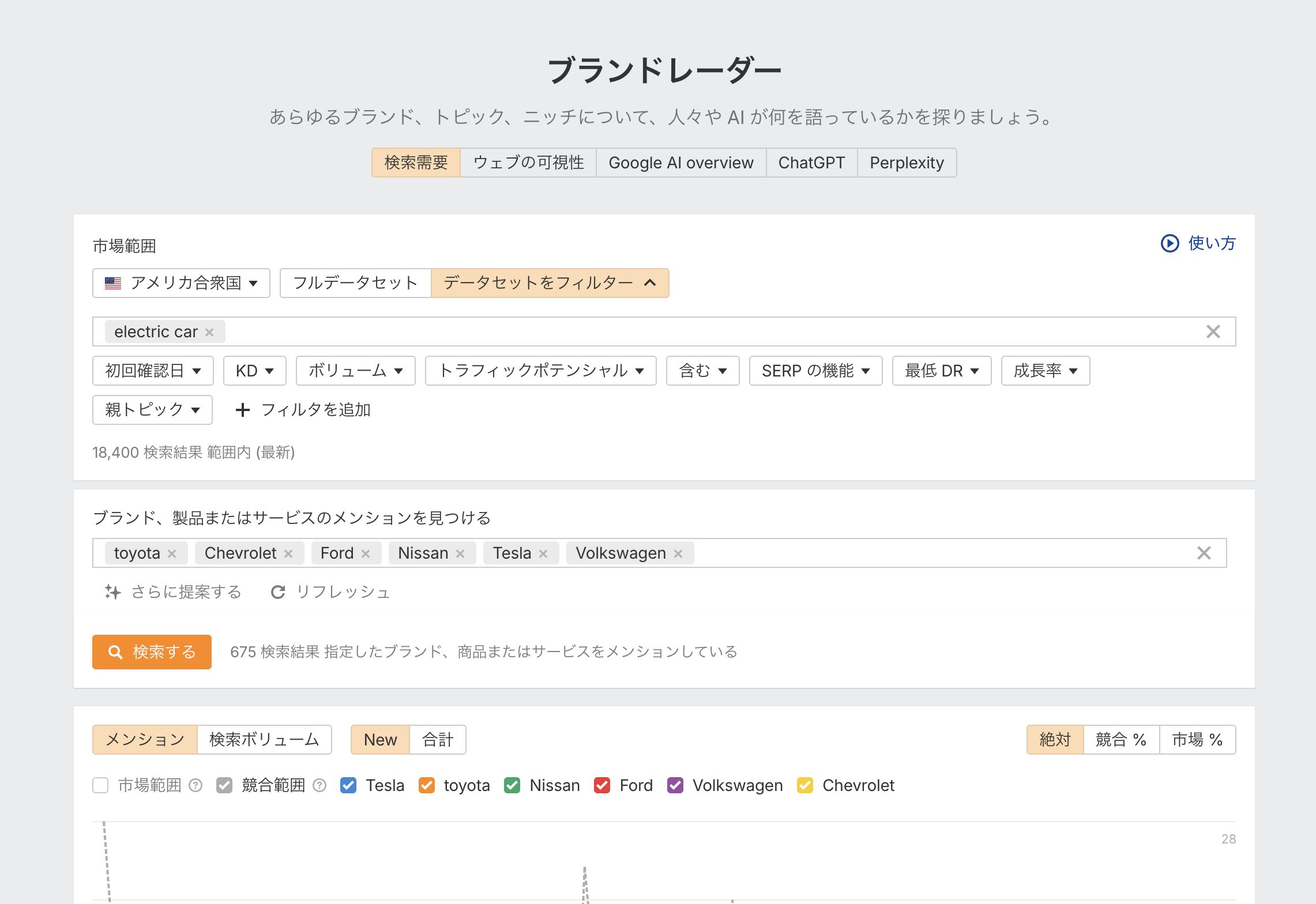
Task: Switch to the ウェブの可視性 tab
Action: [x=528, y=163]
